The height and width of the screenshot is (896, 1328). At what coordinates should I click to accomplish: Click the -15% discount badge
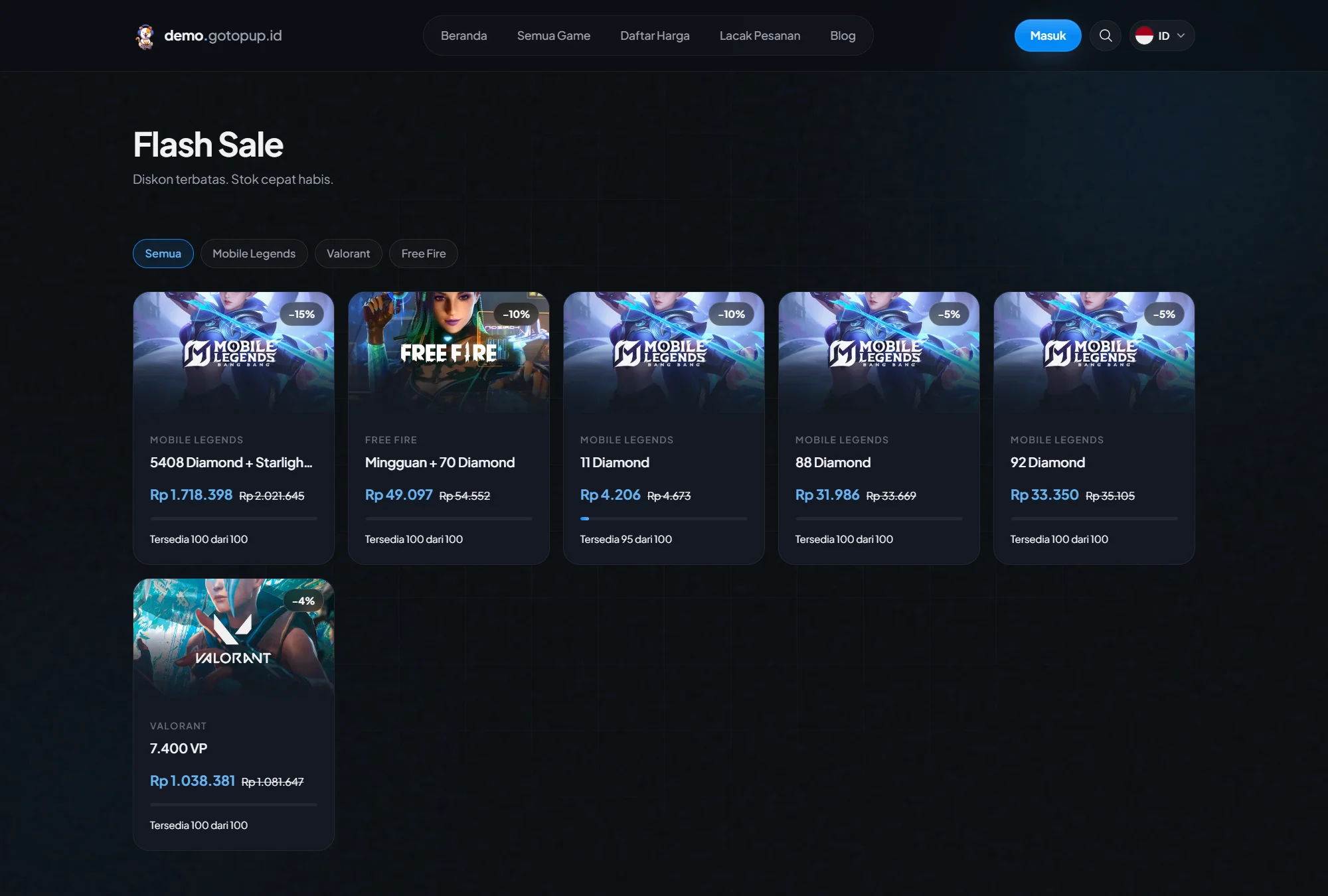(301, 315)
